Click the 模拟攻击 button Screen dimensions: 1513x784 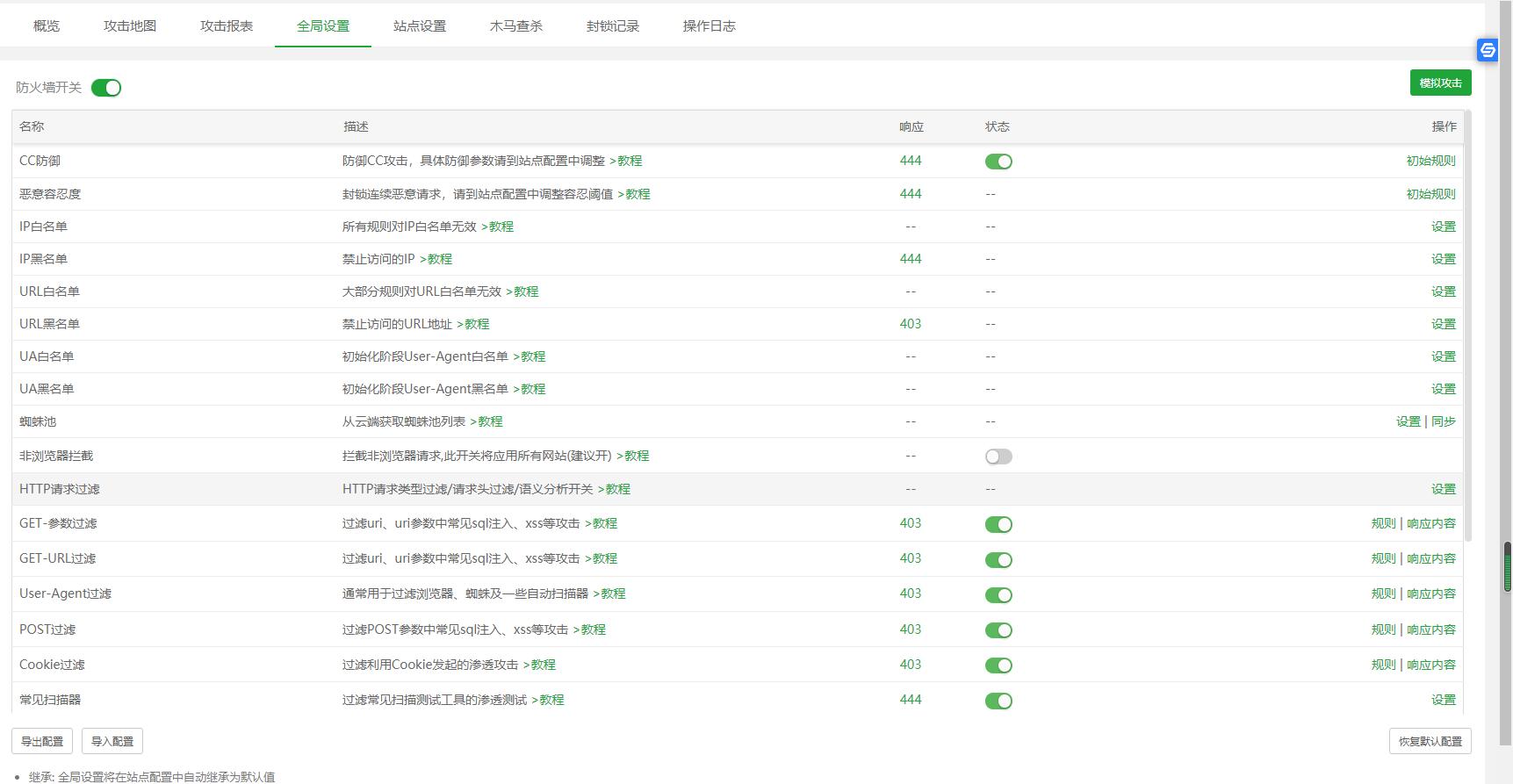[1440, 83]
